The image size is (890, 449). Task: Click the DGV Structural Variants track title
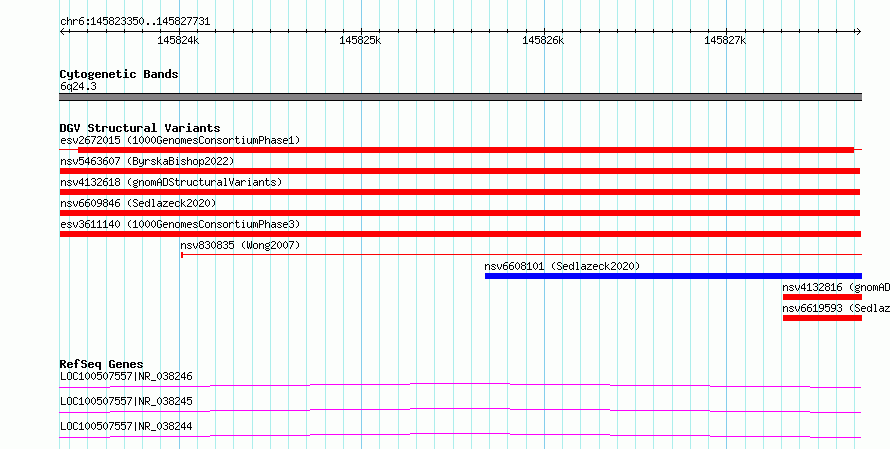pos(140,128)
